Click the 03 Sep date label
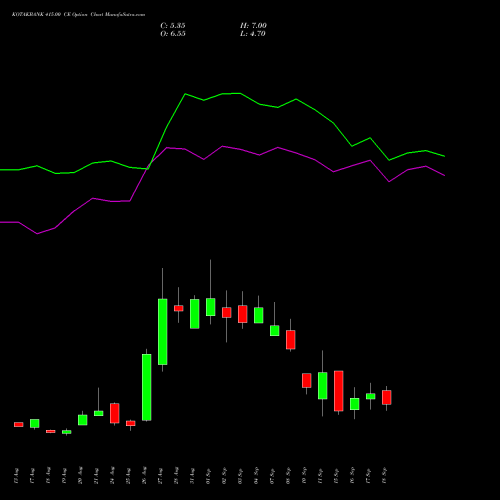This screenshot has width=500, height=500. pos(240,475)
